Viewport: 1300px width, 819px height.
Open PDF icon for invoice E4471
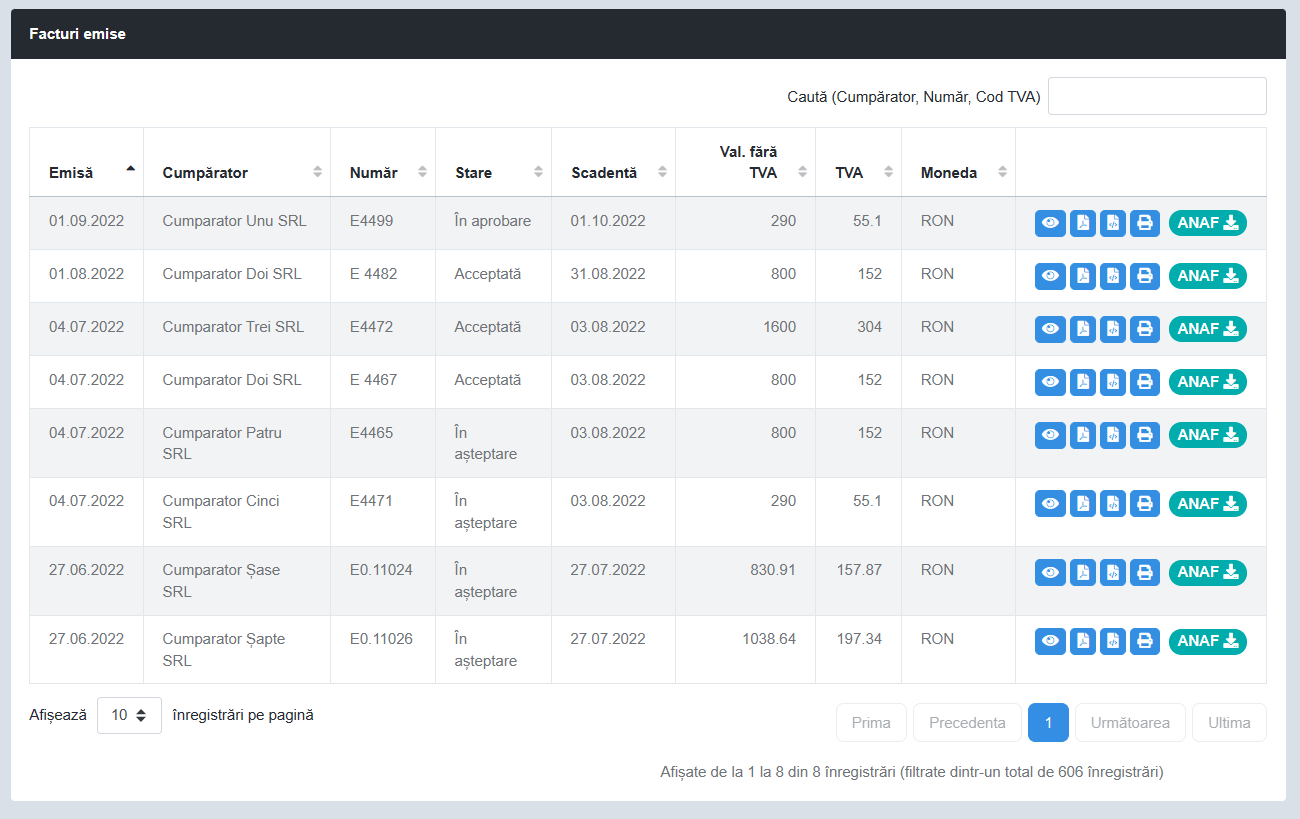click(1083, 504)
